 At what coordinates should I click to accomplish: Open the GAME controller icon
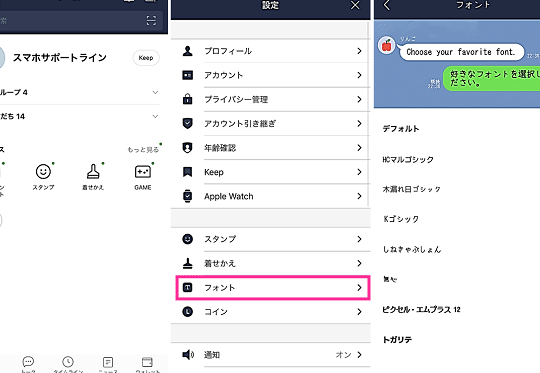(x=143, y=171)
